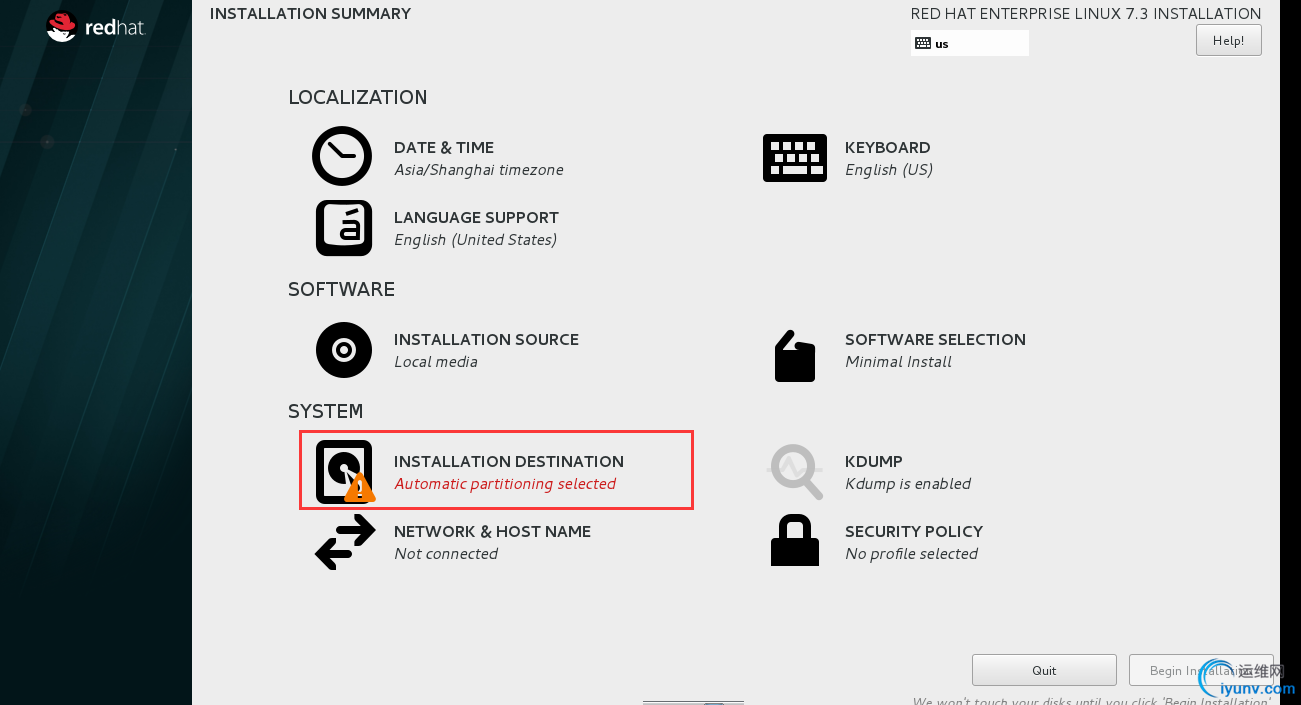Click the 'us' keyboard layout switcher
The width and height of the screenshot is (1301, 705).
pos(970,43)
